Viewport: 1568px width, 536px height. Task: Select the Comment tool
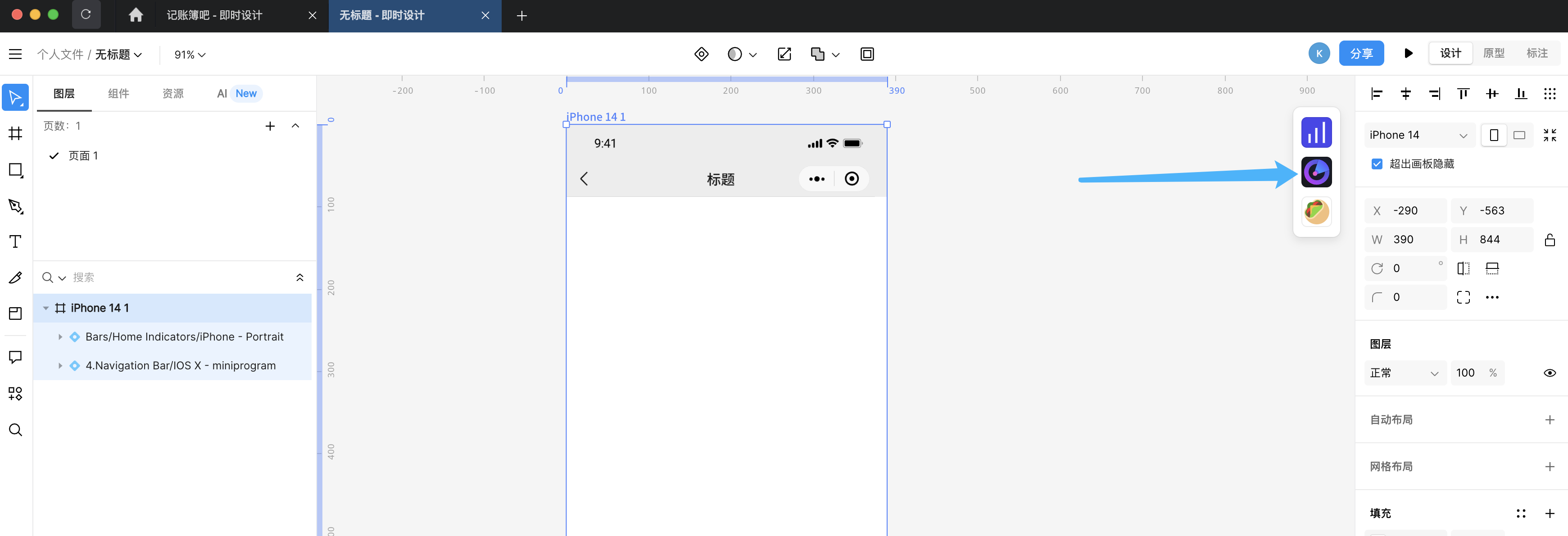(x=15, y=357)
